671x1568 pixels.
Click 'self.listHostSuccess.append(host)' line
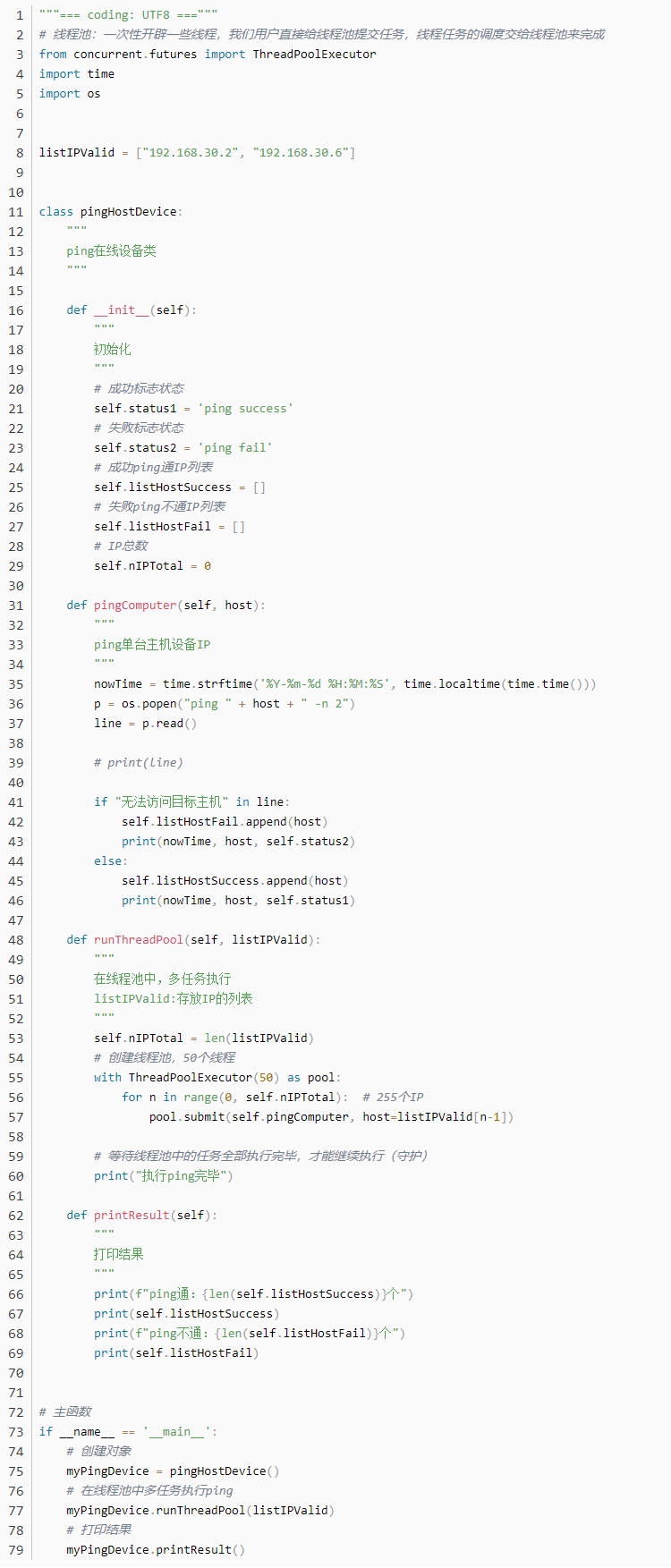235,881
